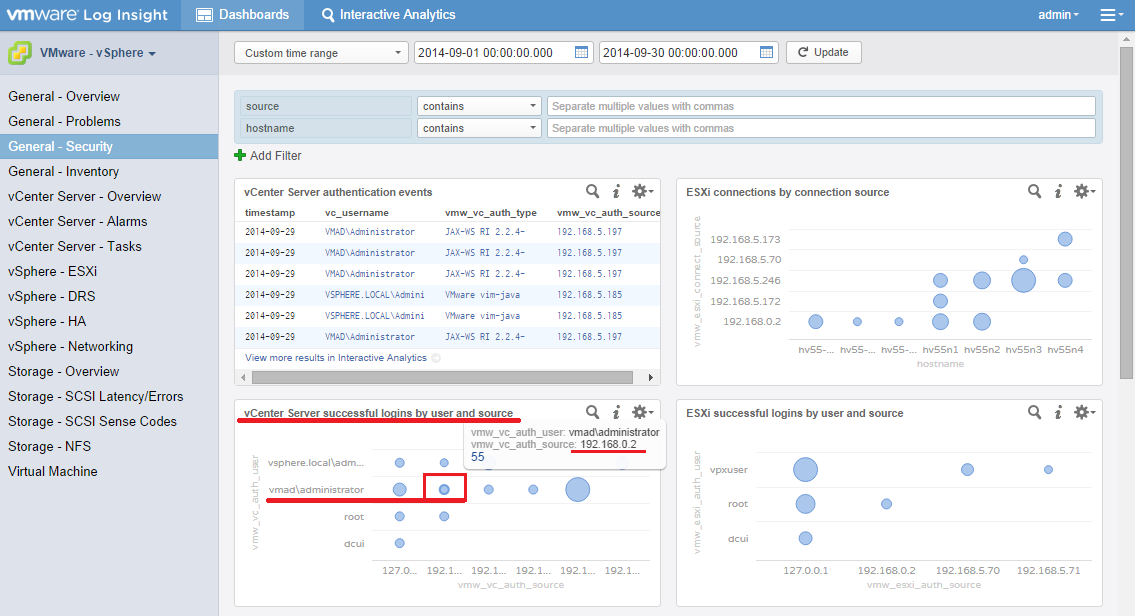
Task: Click the hostname filter values input
Action: coord(821,128)
